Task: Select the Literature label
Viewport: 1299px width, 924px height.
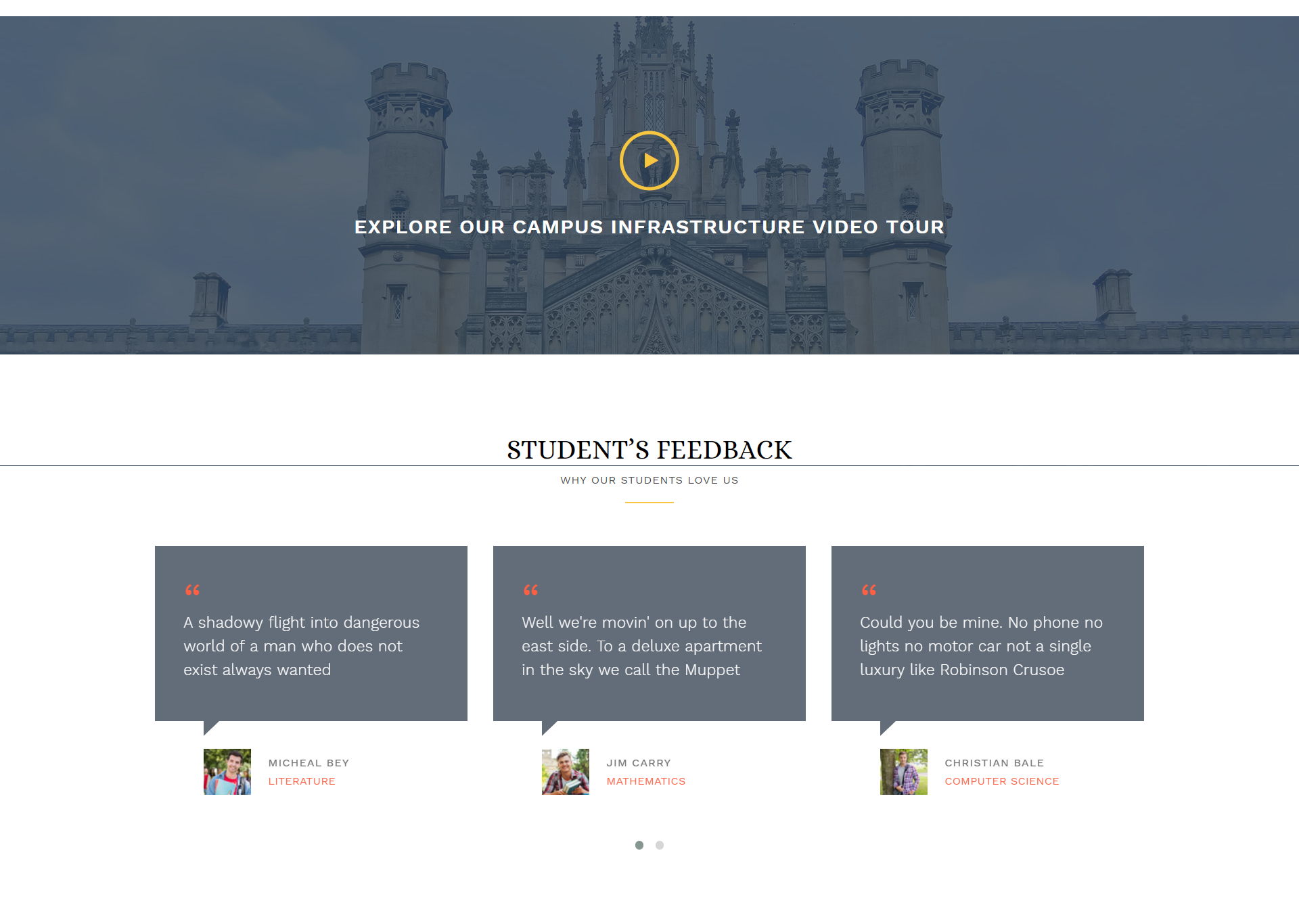Action: [x=302, y=781]
